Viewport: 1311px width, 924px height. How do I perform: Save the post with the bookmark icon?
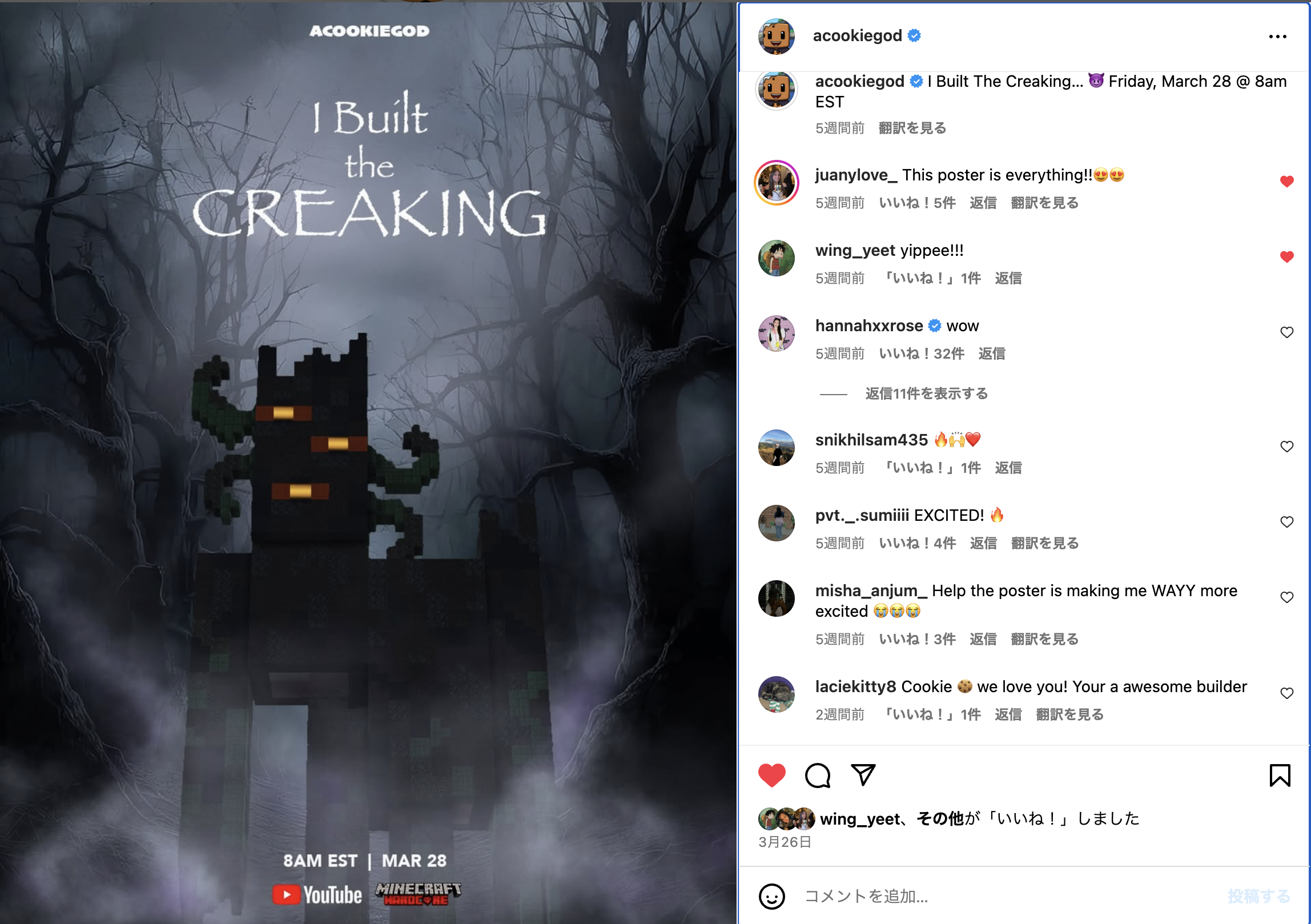coord(1280,776)
